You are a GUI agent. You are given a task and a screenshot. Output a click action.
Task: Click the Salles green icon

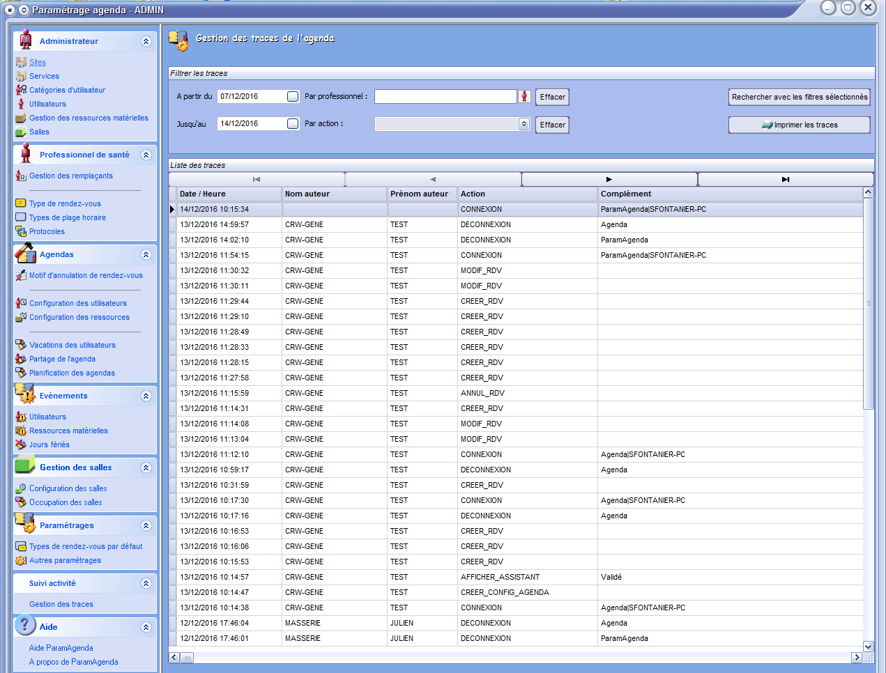click(x=21, y=132)
